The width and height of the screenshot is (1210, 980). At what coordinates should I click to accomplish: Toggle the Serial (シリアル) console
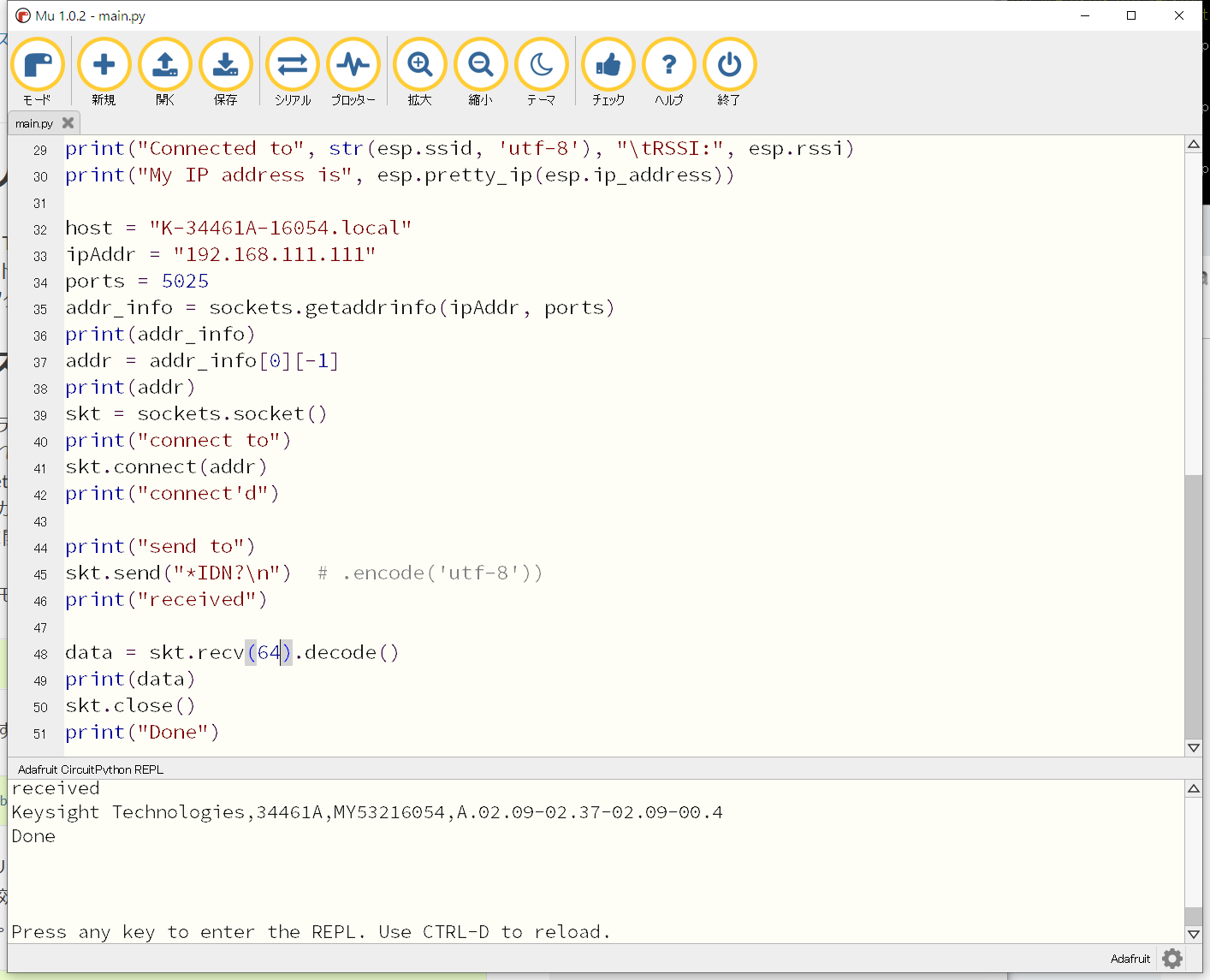coord(293,72)
